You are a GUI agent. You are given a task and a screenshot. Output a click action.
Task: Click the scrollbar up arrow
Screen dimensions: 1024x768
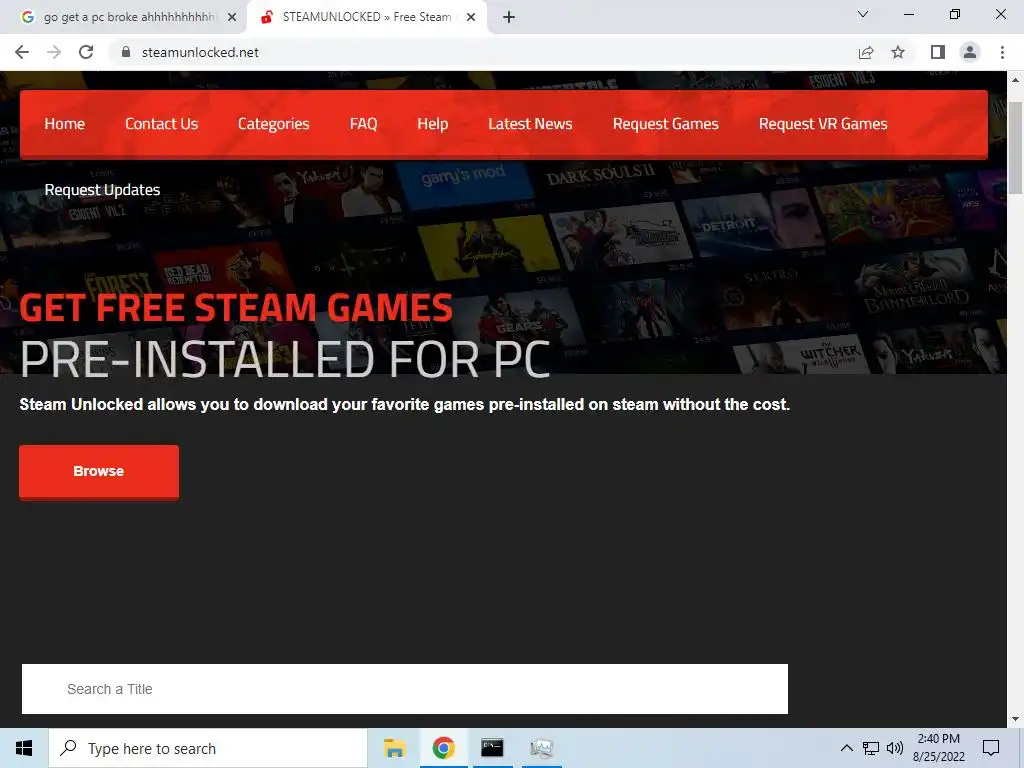tap(1015, 80)
